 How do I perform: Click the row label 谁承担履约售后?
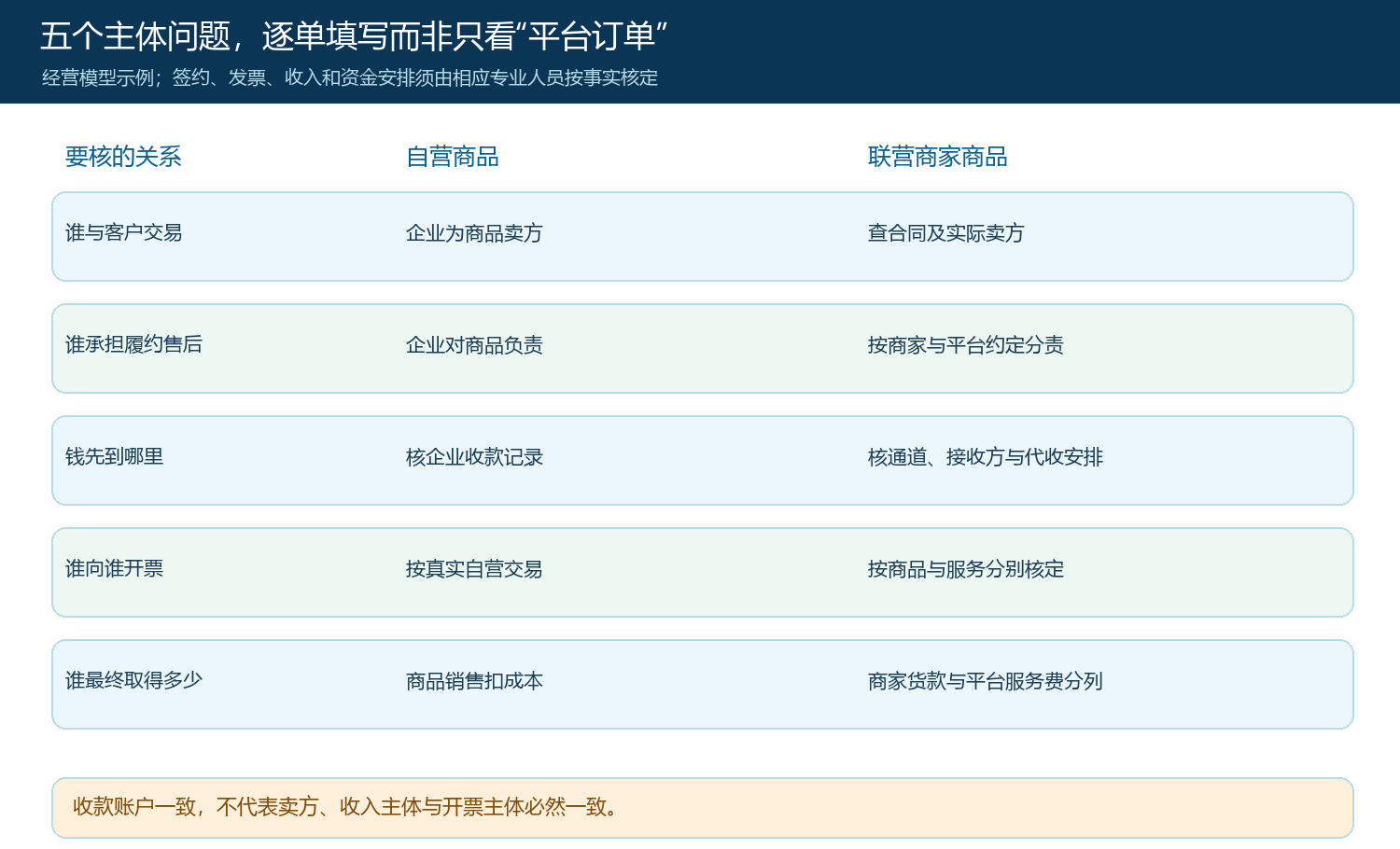(x=133, y=344)
